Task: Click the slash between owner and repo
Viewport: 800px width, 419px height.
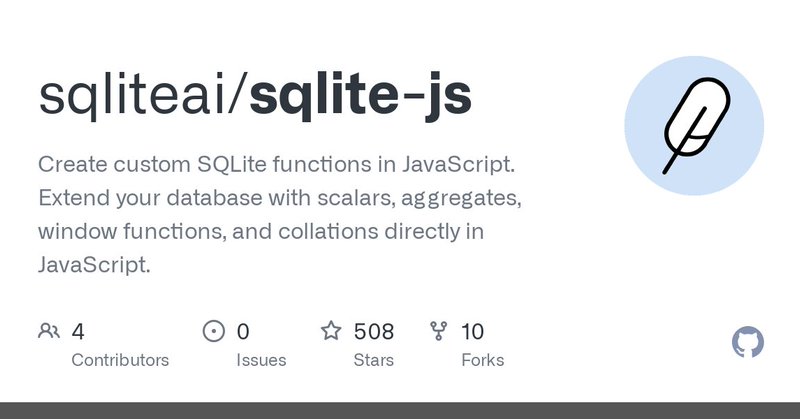Action: [x=237, y=95]
